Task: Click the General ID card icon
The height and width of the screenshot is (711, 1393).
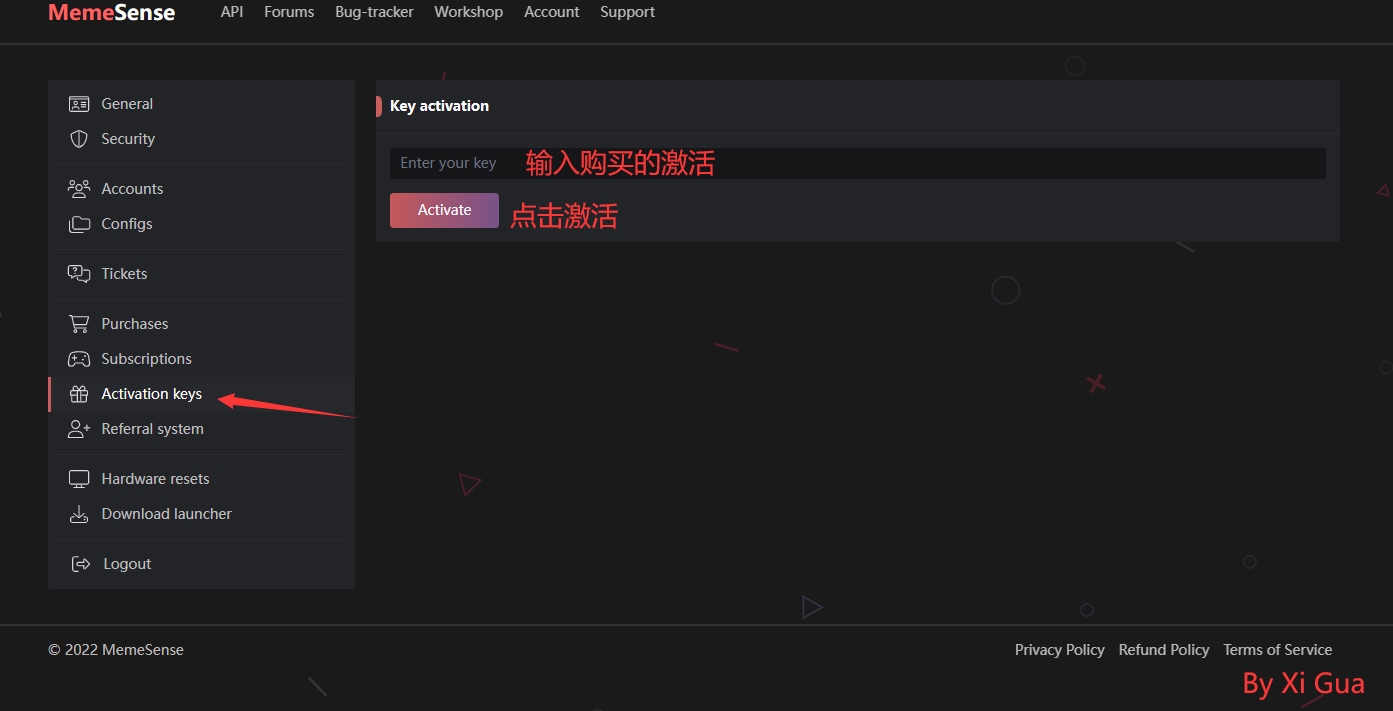Action: point(79,104)
